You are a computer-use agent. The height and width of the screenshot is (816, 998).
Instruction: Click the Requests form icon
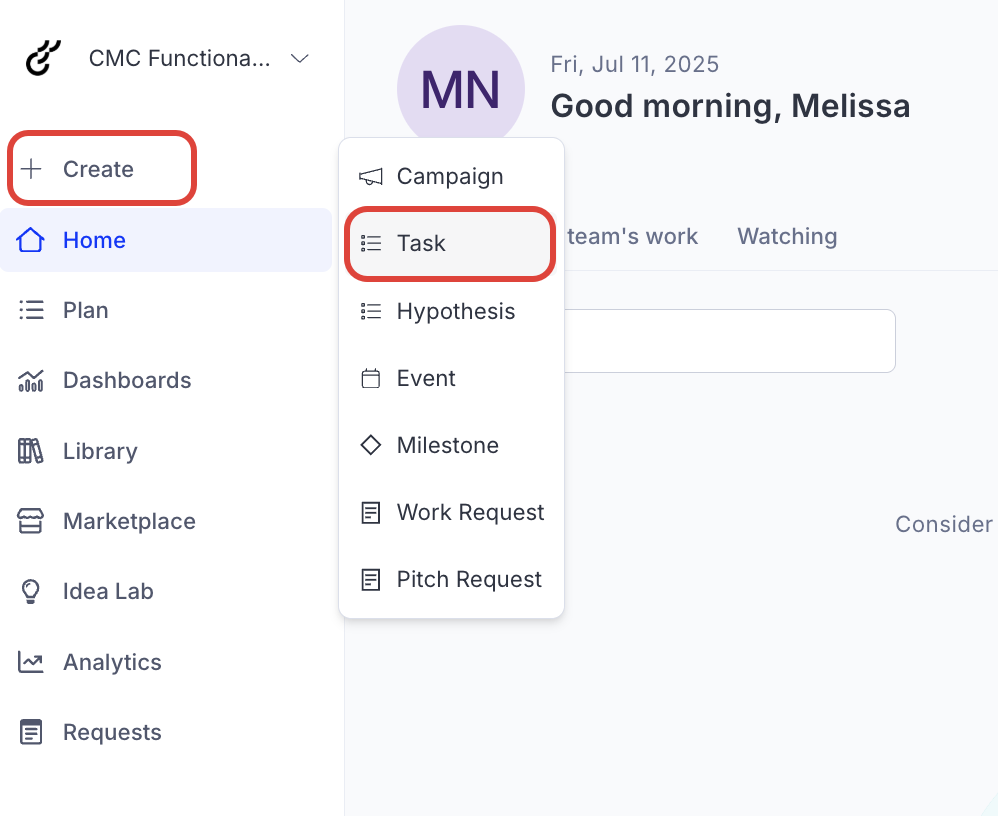(x=31, y=732)
